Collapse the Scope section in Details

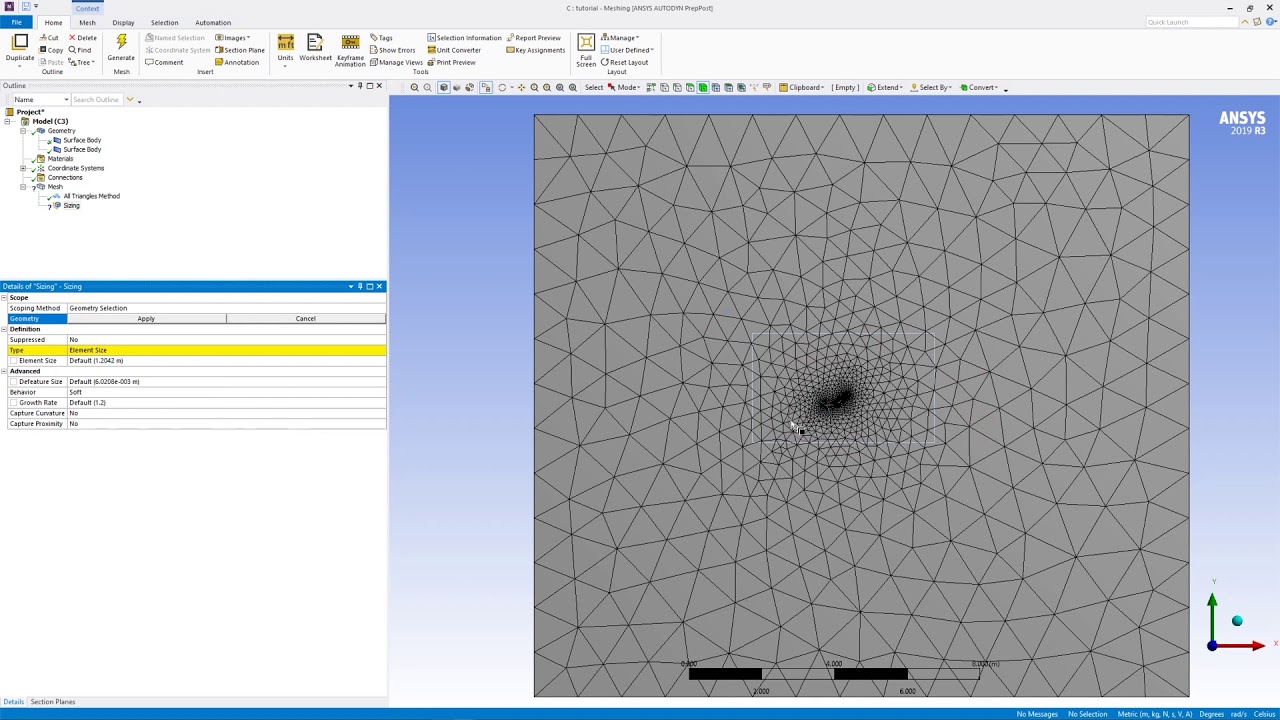pyautogui.click(x=4, y=297)
